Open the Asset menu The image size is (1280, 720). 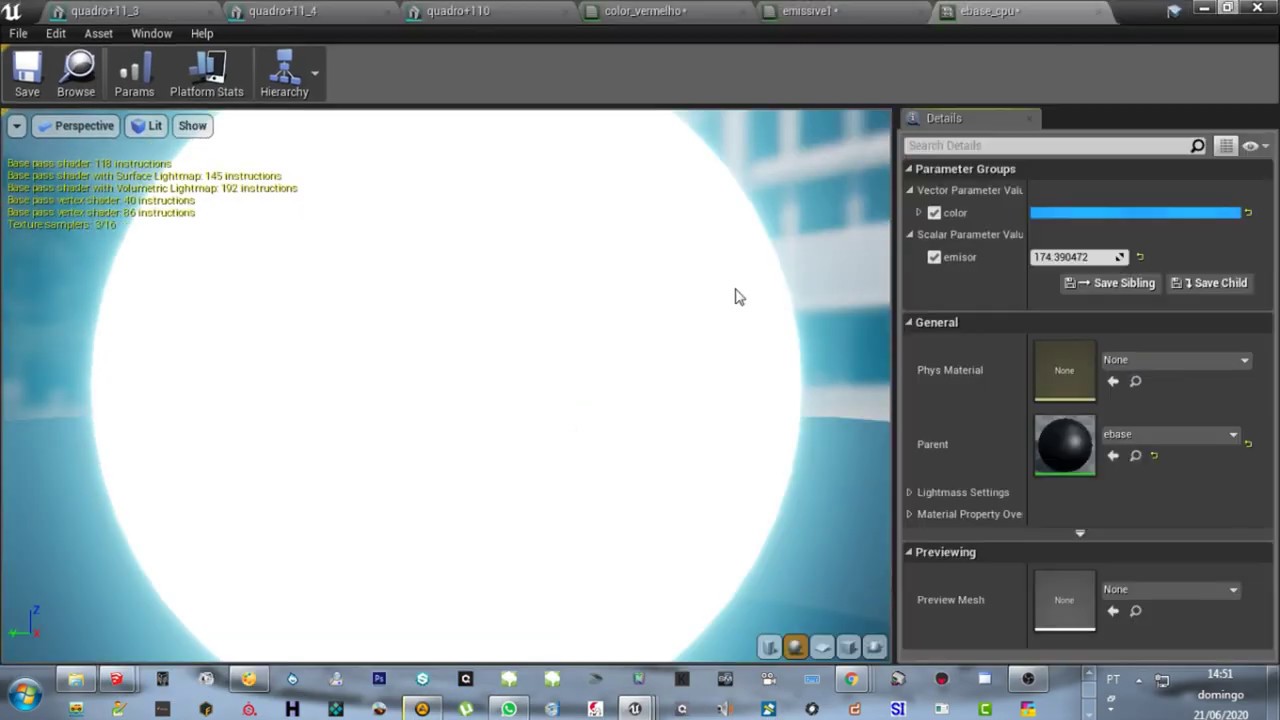tap(98, 33)
